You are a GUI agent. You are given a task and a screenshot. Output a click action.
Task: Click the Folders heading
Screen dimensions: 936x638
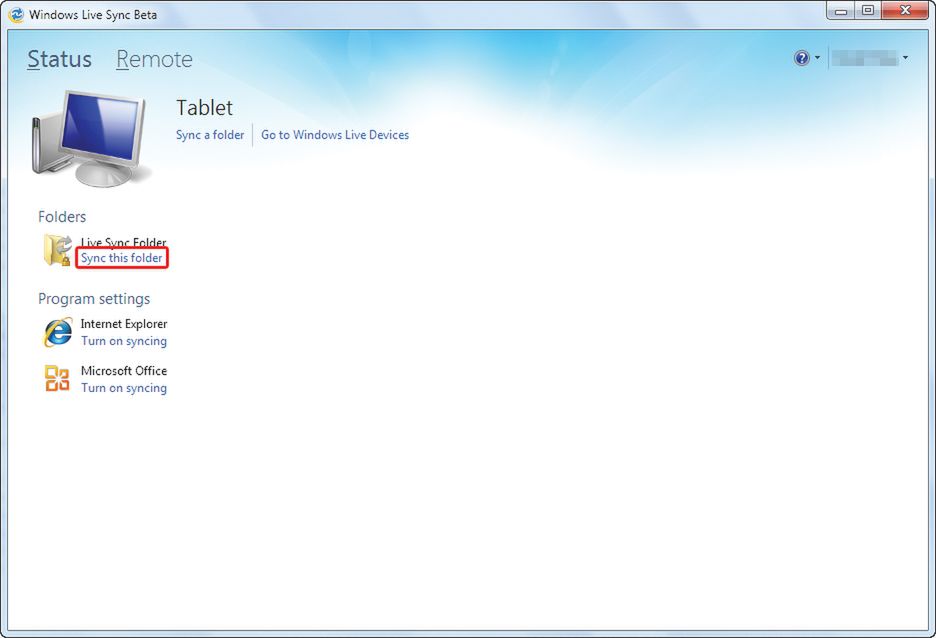pos(62,217)
